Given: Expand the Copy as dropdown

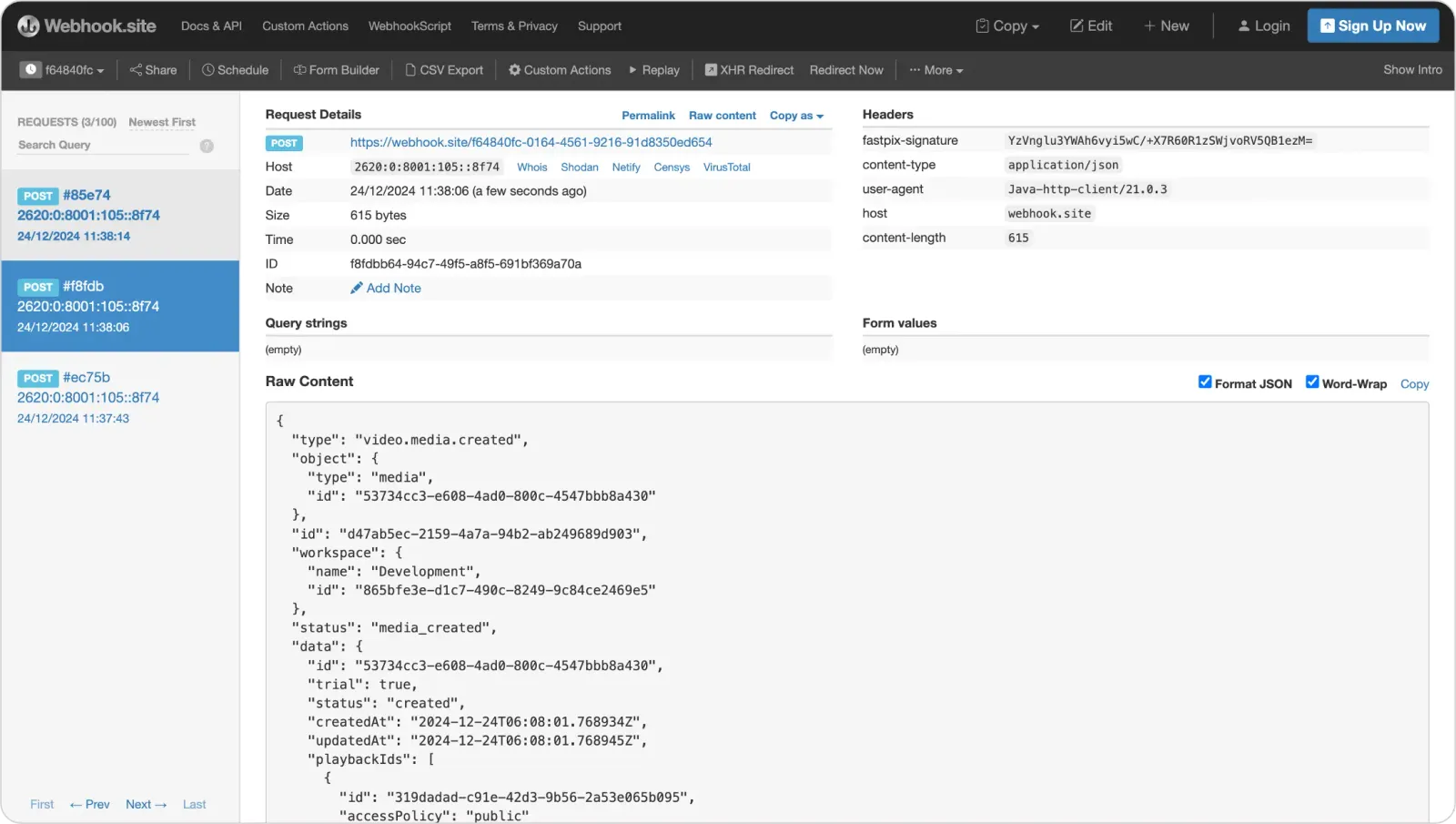Looking at the screenshot, I should click(796, 116).
